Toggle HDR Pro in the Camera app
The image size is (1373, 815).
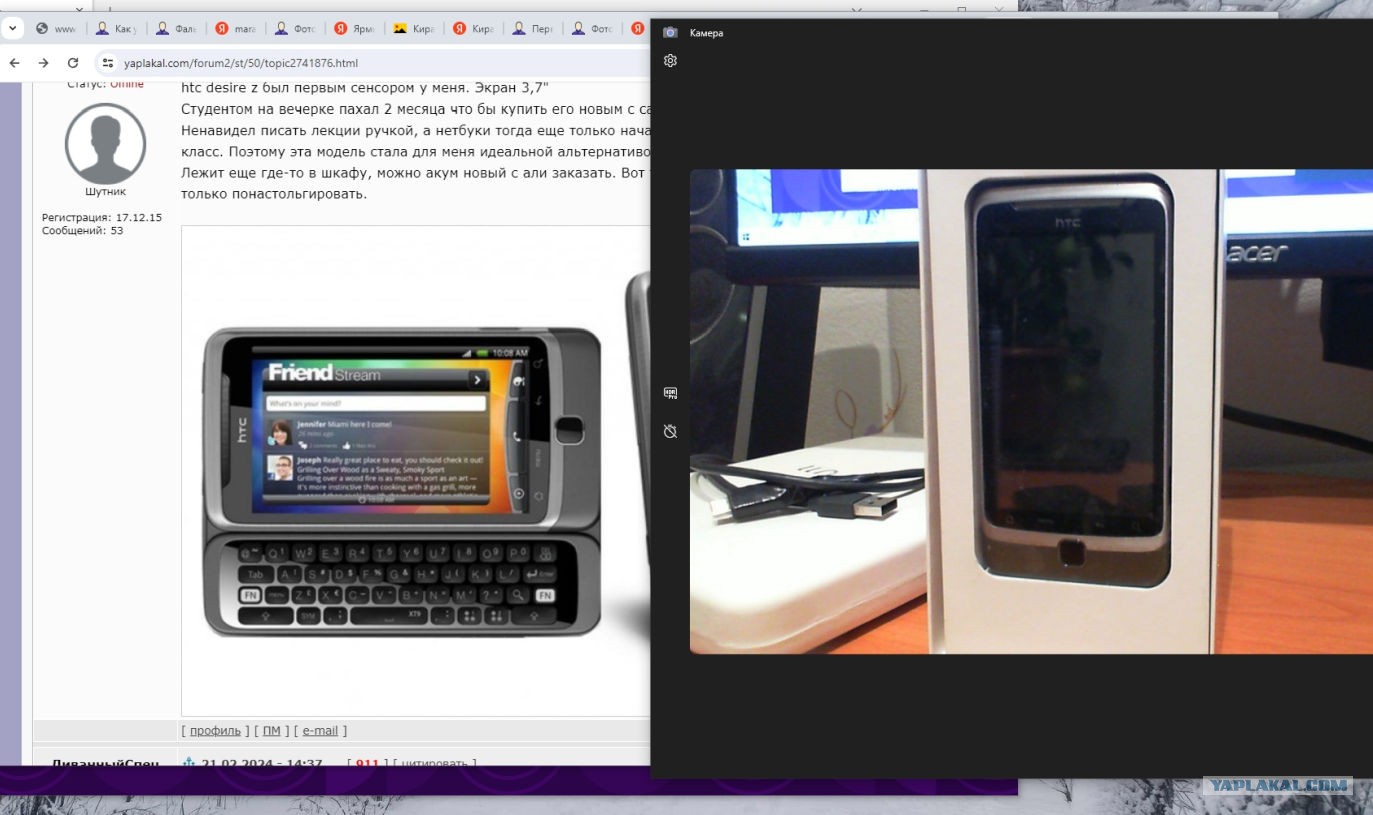click(670, 393)
